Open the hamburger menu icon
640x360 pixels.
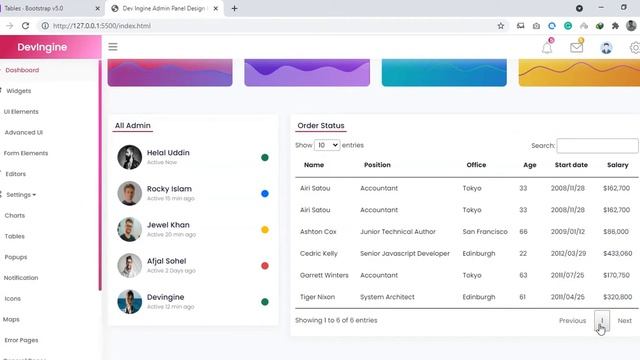click(113, 47)
